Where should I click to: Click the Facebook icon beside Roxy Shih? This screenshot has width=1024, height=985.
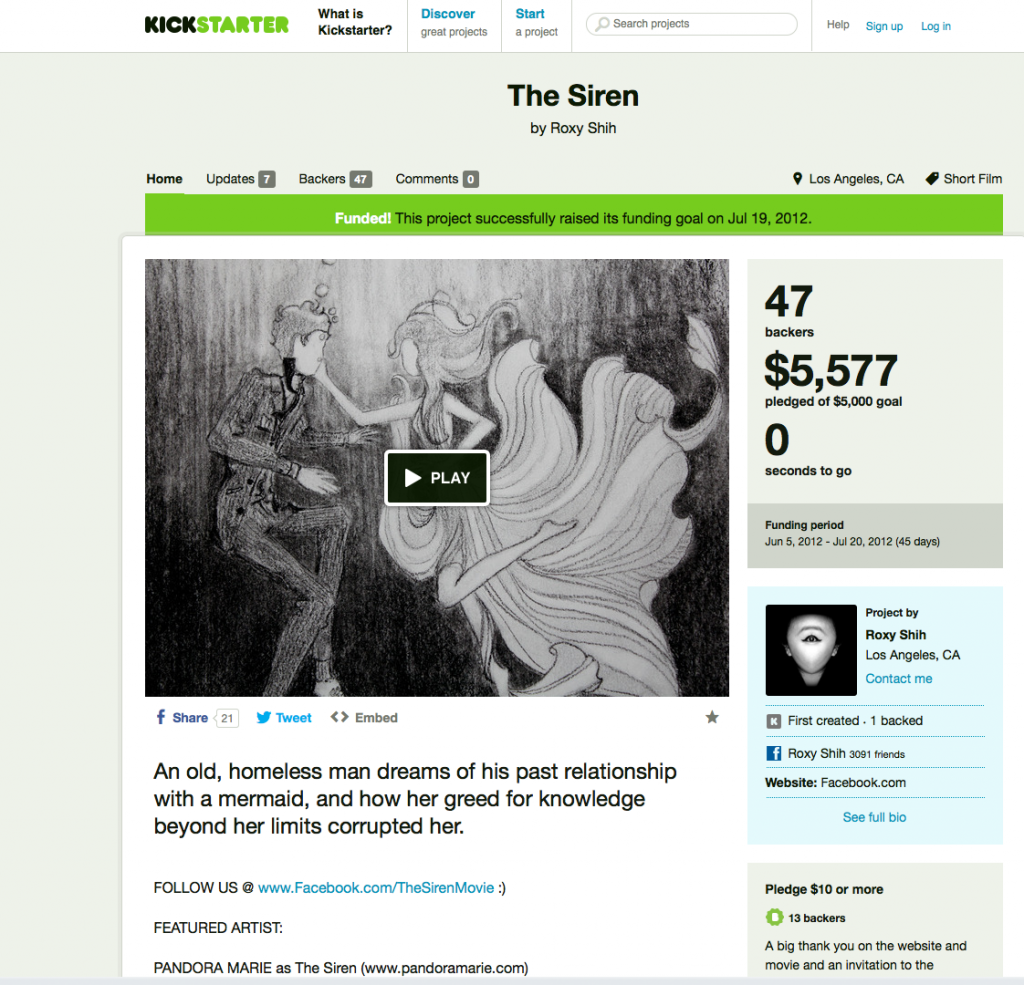tap(773, 753)
